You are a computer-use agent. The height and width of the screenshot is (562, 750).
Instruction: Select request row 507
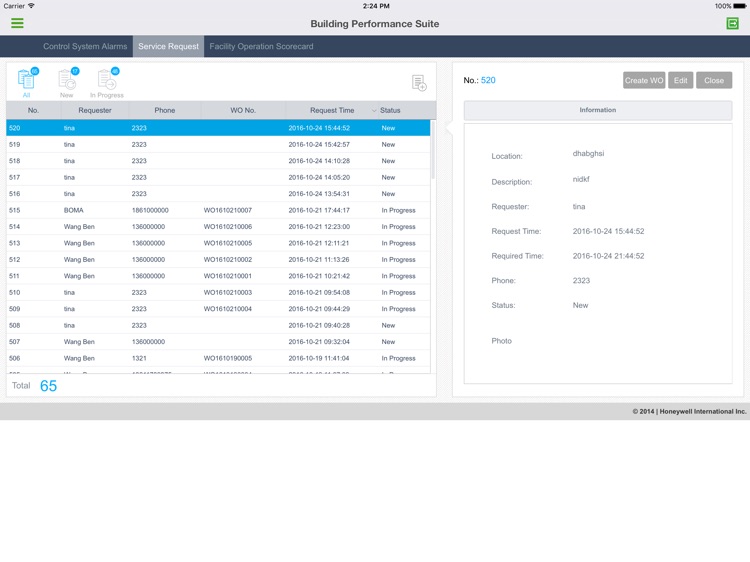218,342
